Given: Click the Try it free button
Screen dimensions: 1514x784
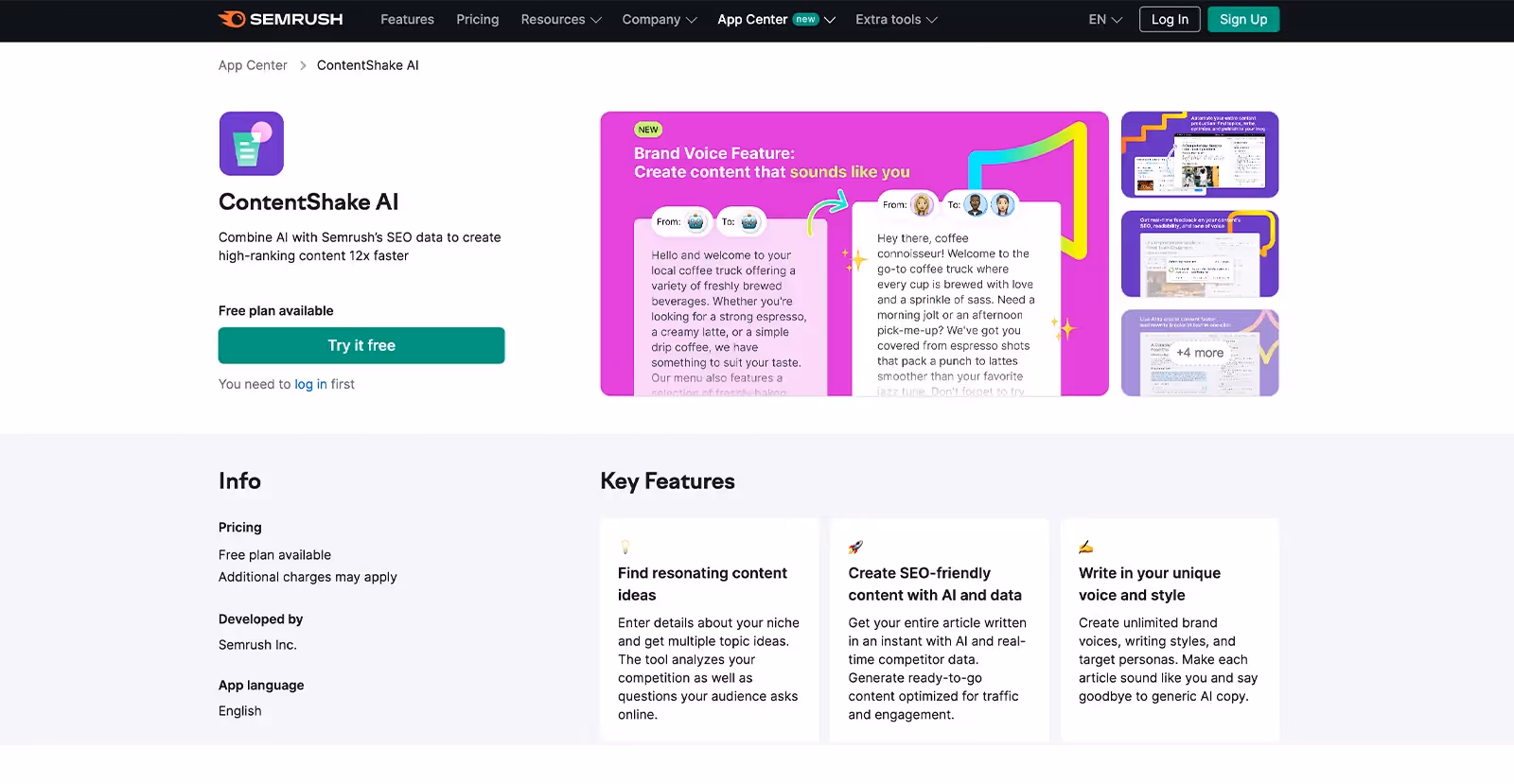Looking at the screenshot, I should [x=361, y=345].
